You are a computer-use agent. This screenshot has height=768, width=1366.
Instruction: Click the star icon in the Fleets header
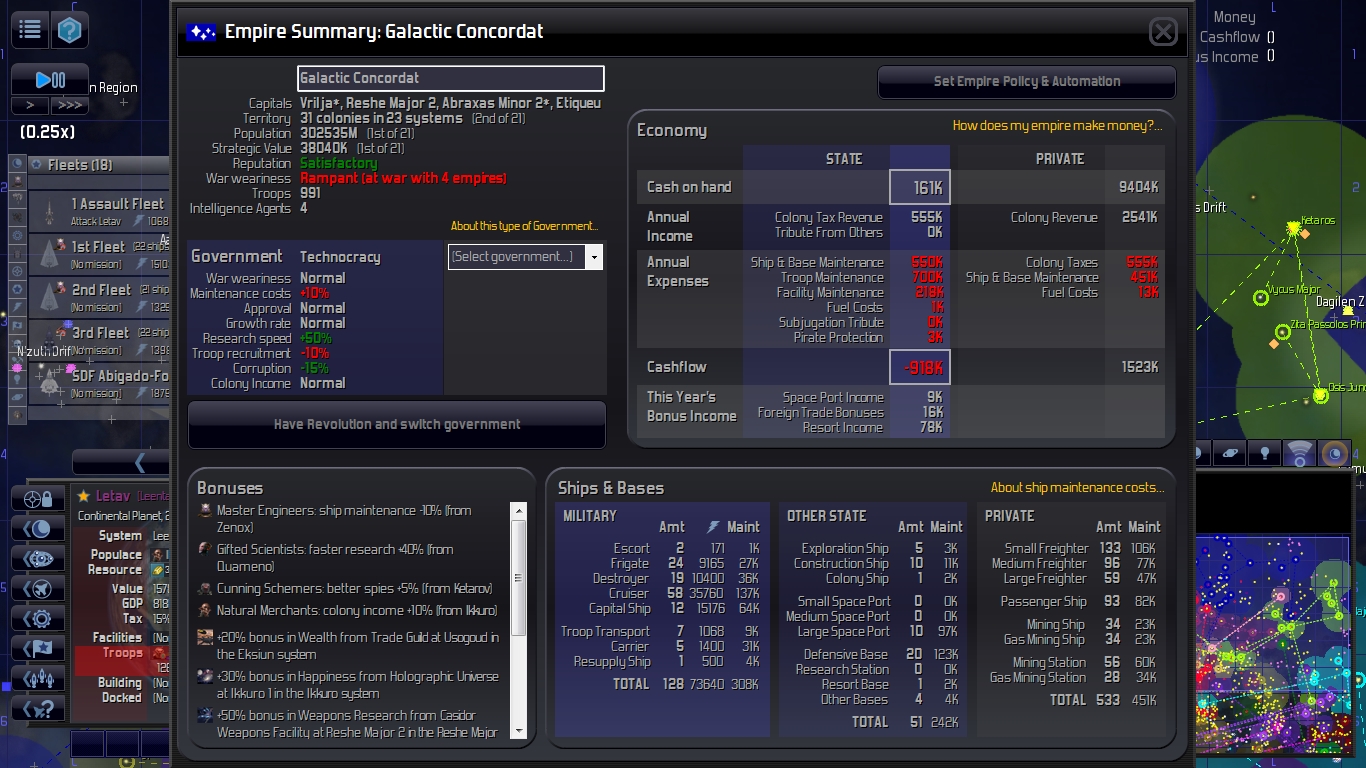(x=37, y=164)
